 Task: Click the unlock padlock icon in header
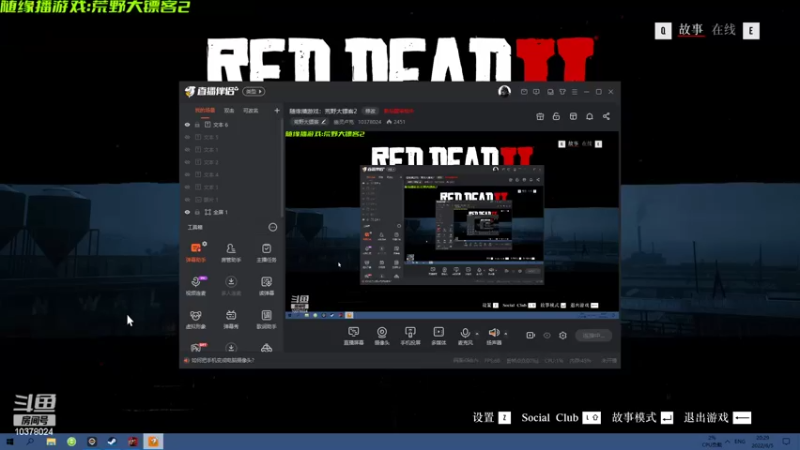click(556, 116)
